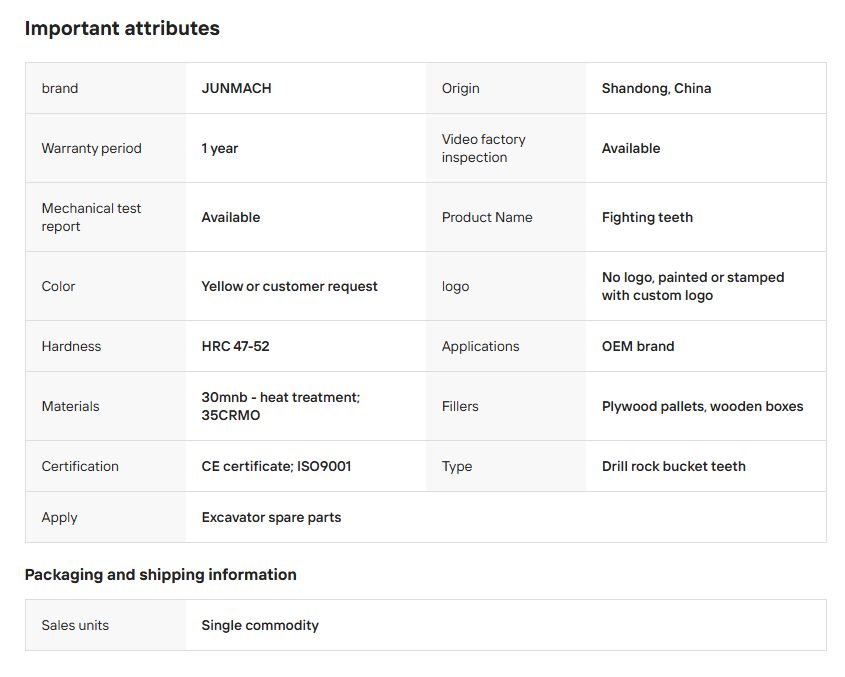Click the Excavator spare parts value
The image size is (845, 677).
271,517
